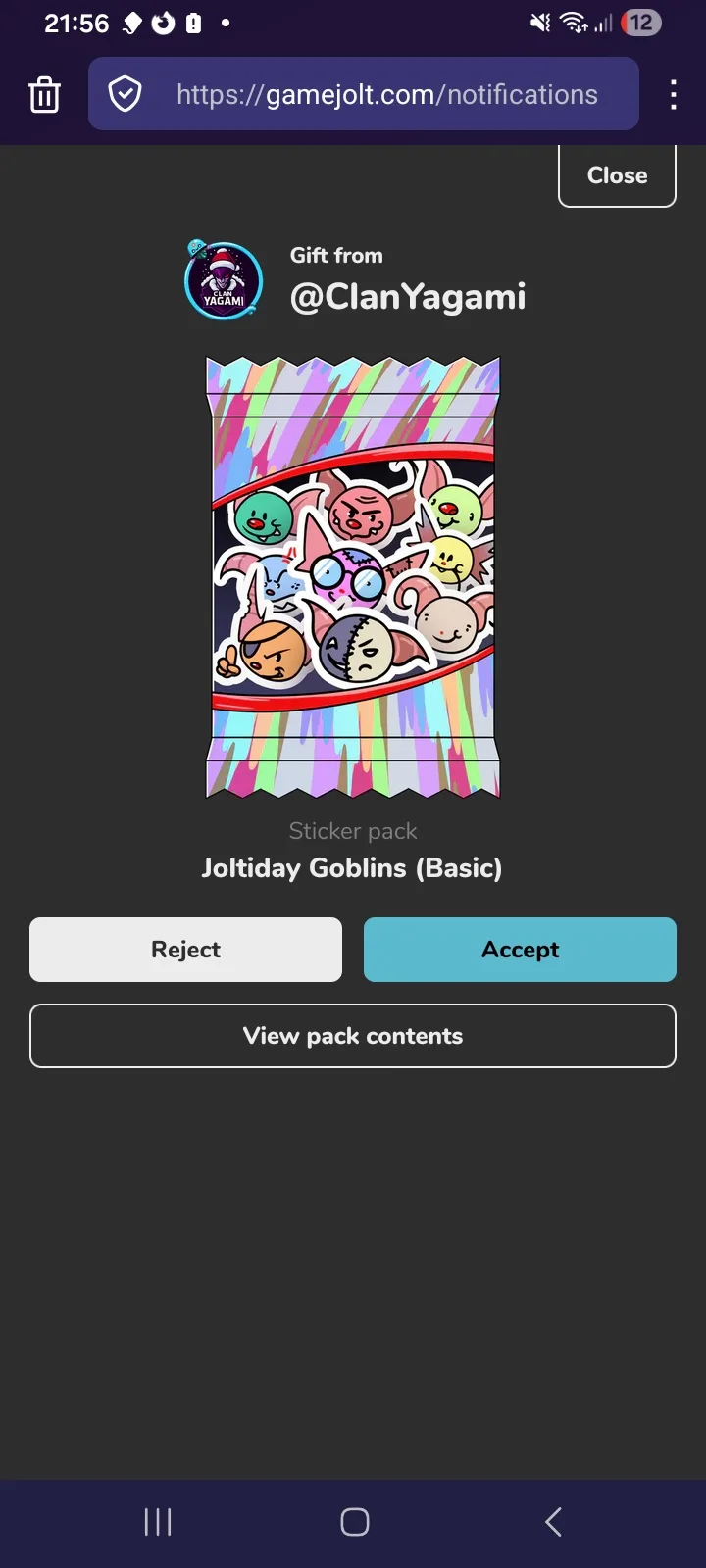Image resolution: width=706 pixels, height=1568 pixels.
Task: Open the browser three-dot overflow menu
Action: 673,94
